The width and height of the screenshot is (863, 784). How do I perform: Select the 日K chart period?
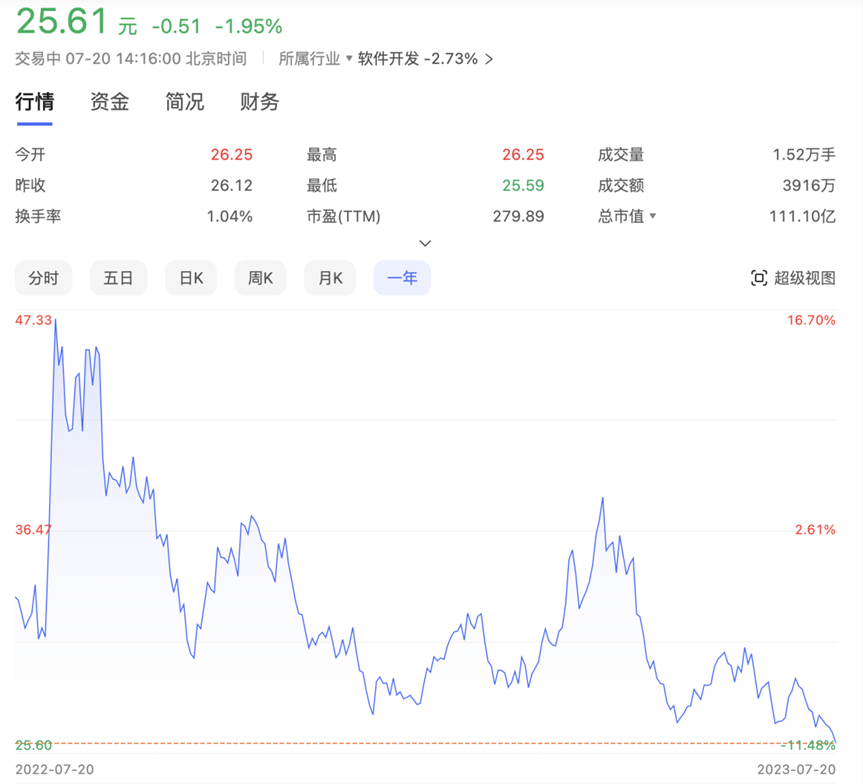(191, 278)
